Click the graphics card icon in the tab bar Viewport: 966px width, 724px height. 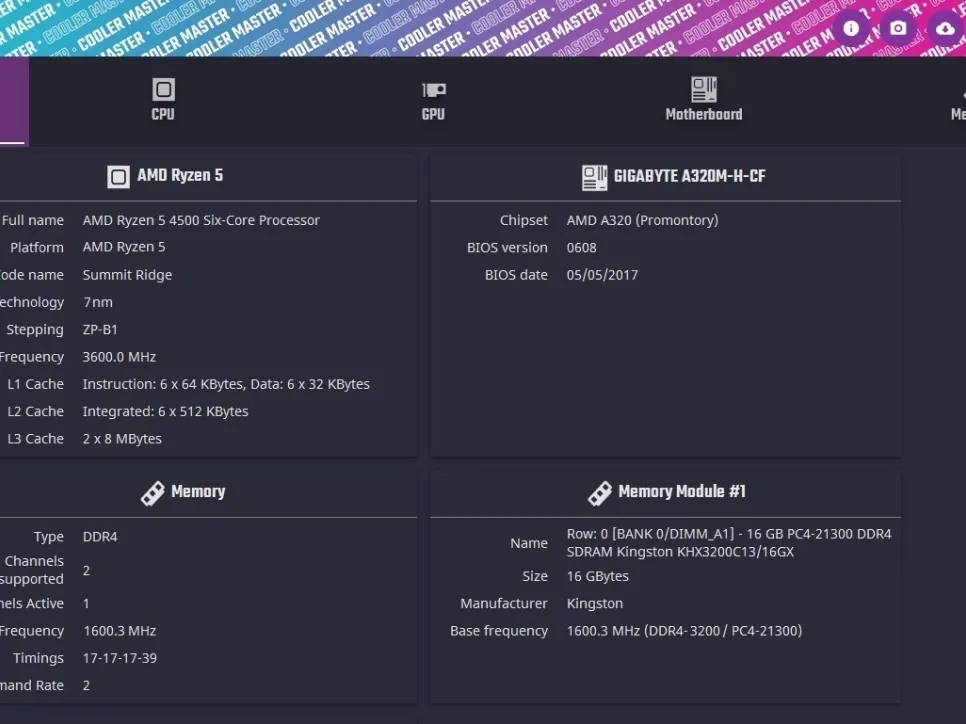coord(434,90)
